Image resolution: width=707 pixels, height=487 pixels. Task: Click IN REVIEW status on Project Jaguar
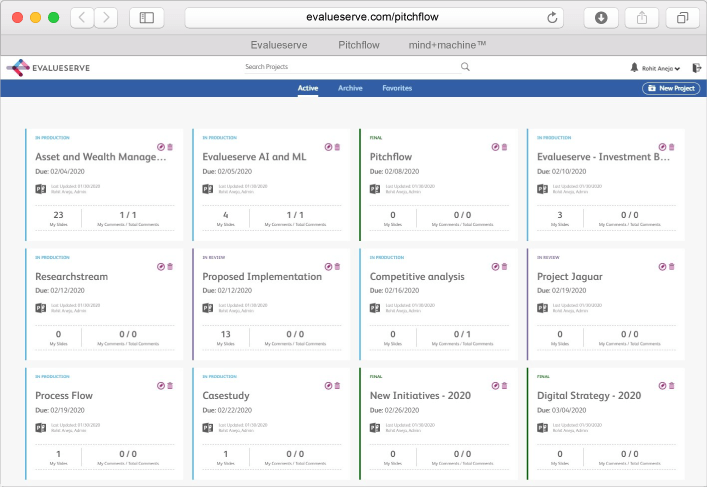[548, 257]
